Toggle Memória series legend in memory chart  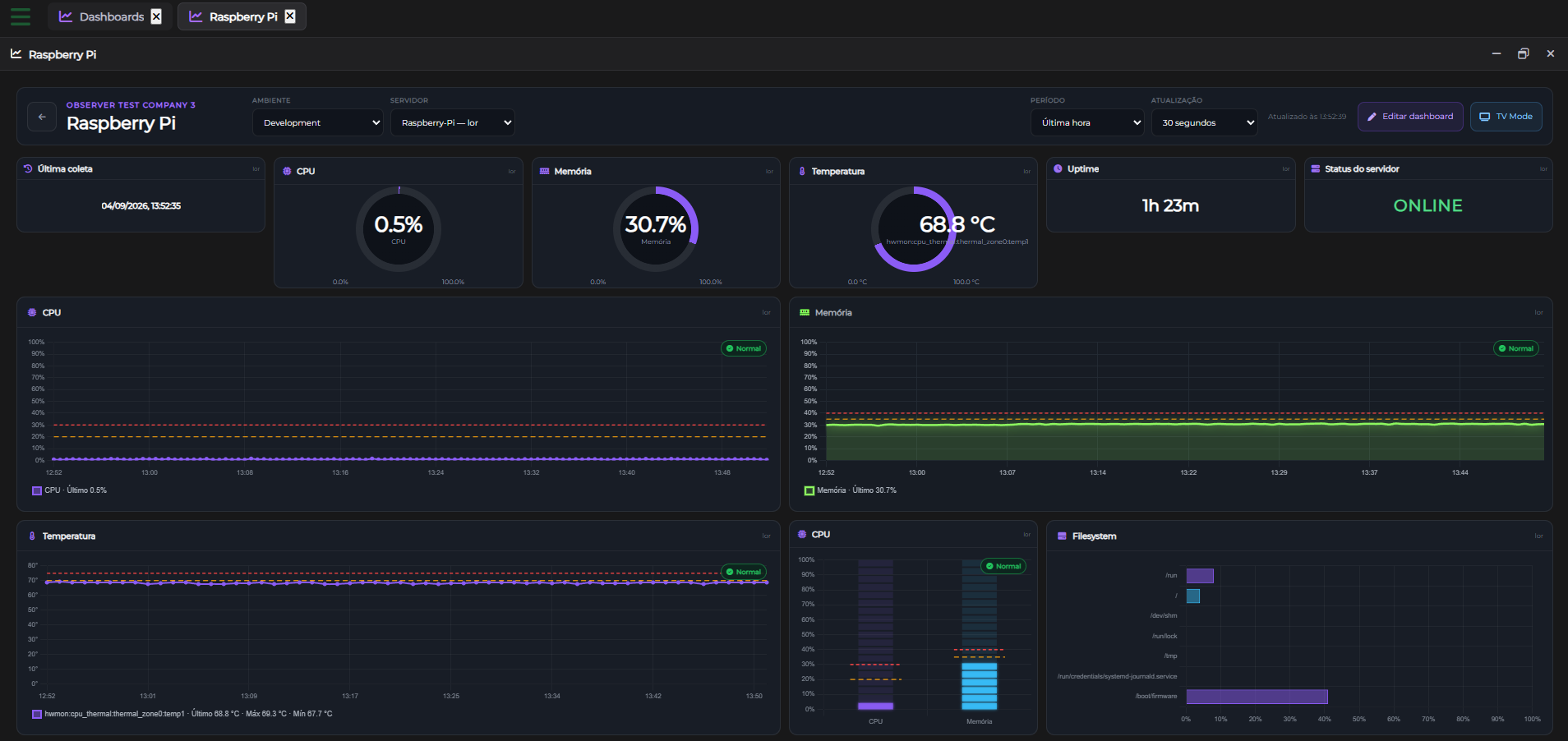click(851, 490)
